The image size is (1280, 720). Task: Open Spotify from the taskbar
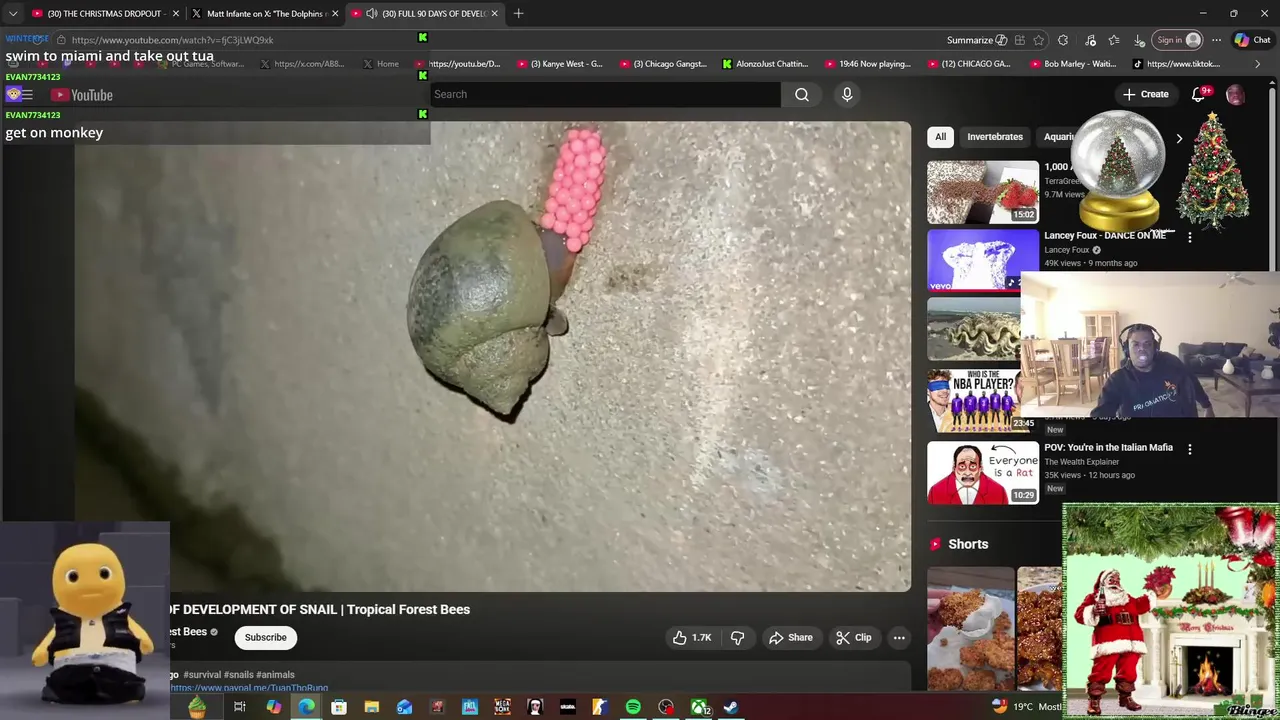633,707
